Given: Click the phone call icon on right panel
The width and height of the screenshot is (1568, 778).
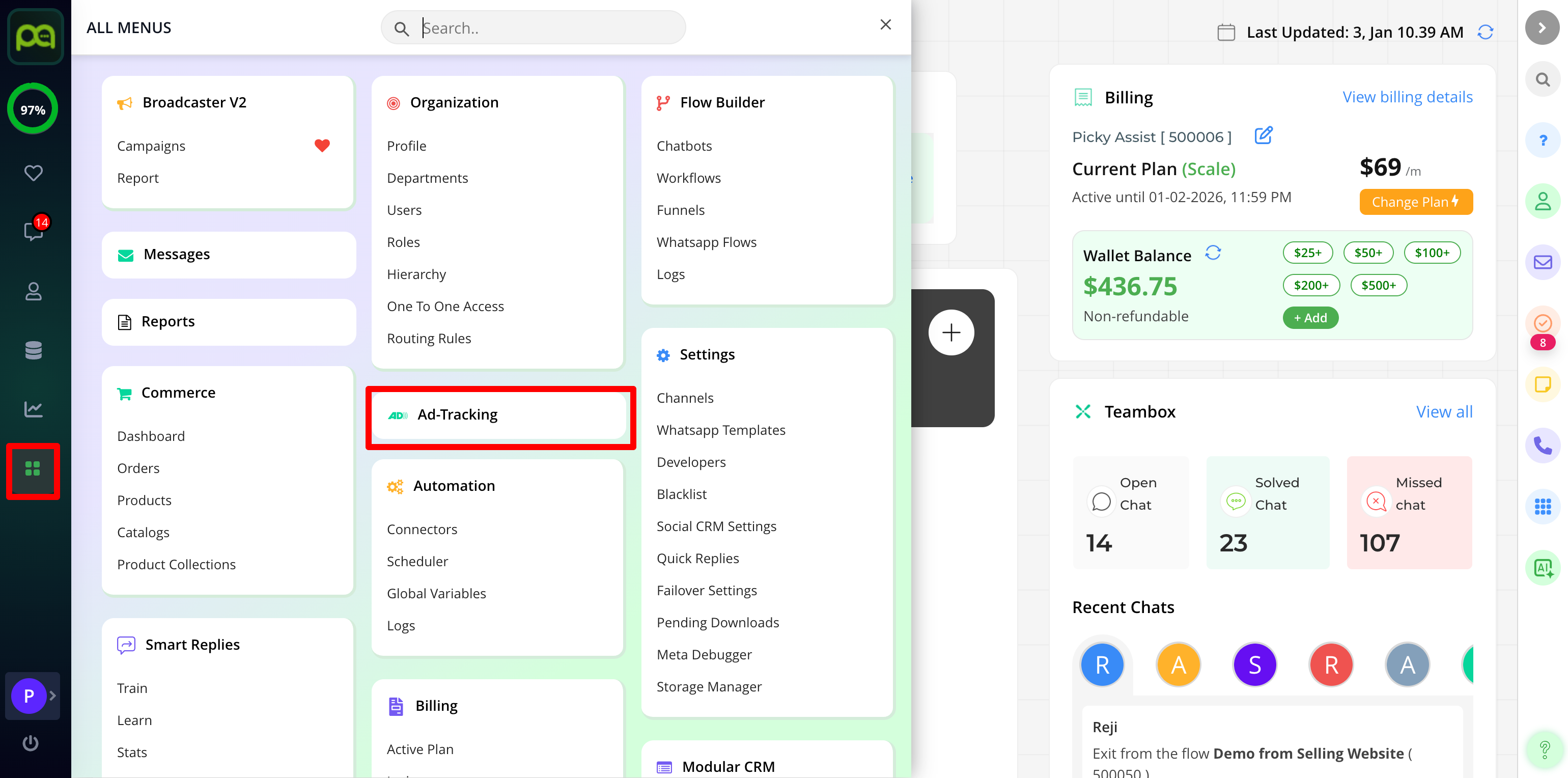Looking at the screenshot, I should click(1542, 446).
